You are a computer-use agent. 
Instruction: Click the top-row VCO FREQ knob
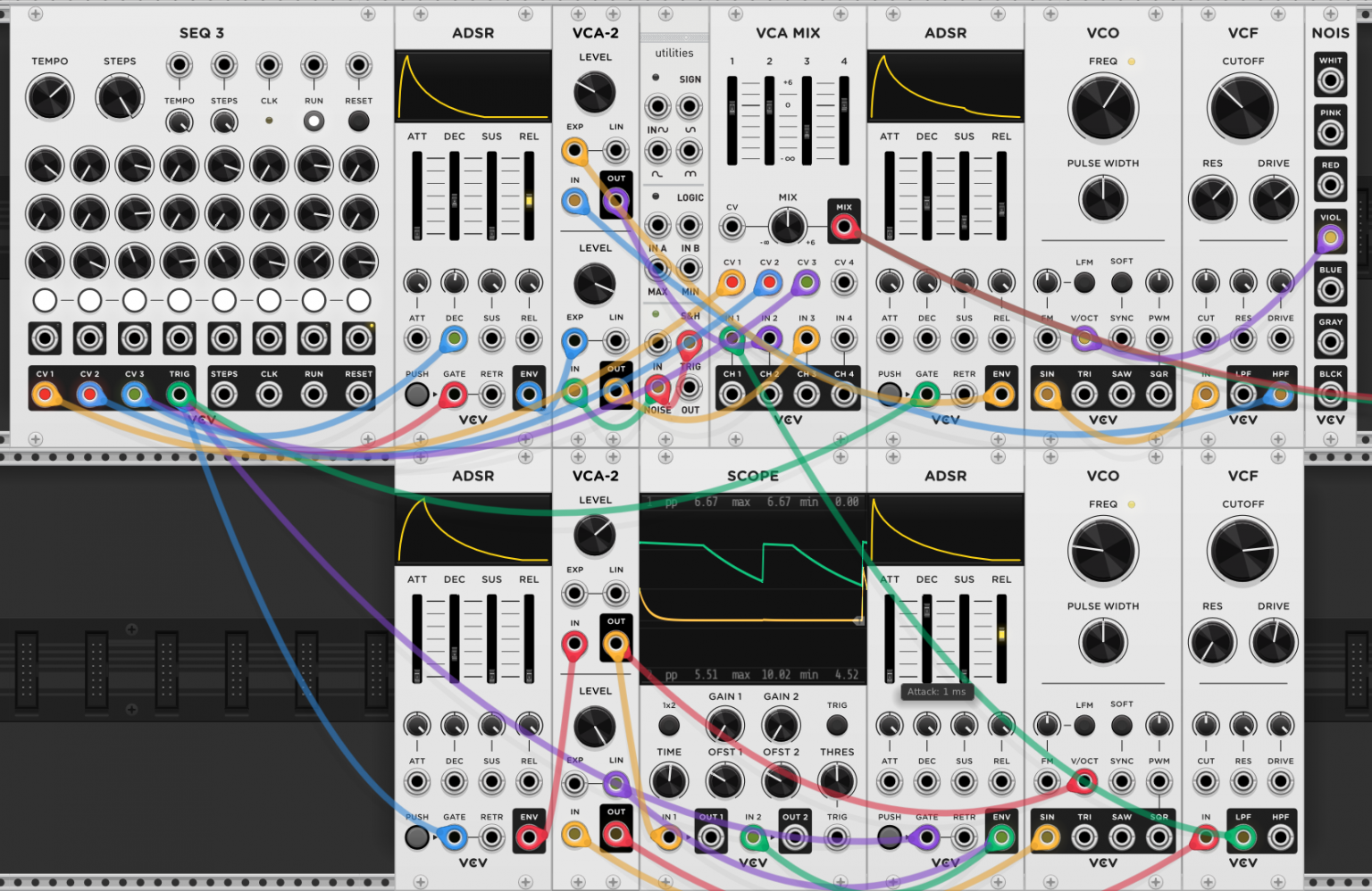(1103, 108)
